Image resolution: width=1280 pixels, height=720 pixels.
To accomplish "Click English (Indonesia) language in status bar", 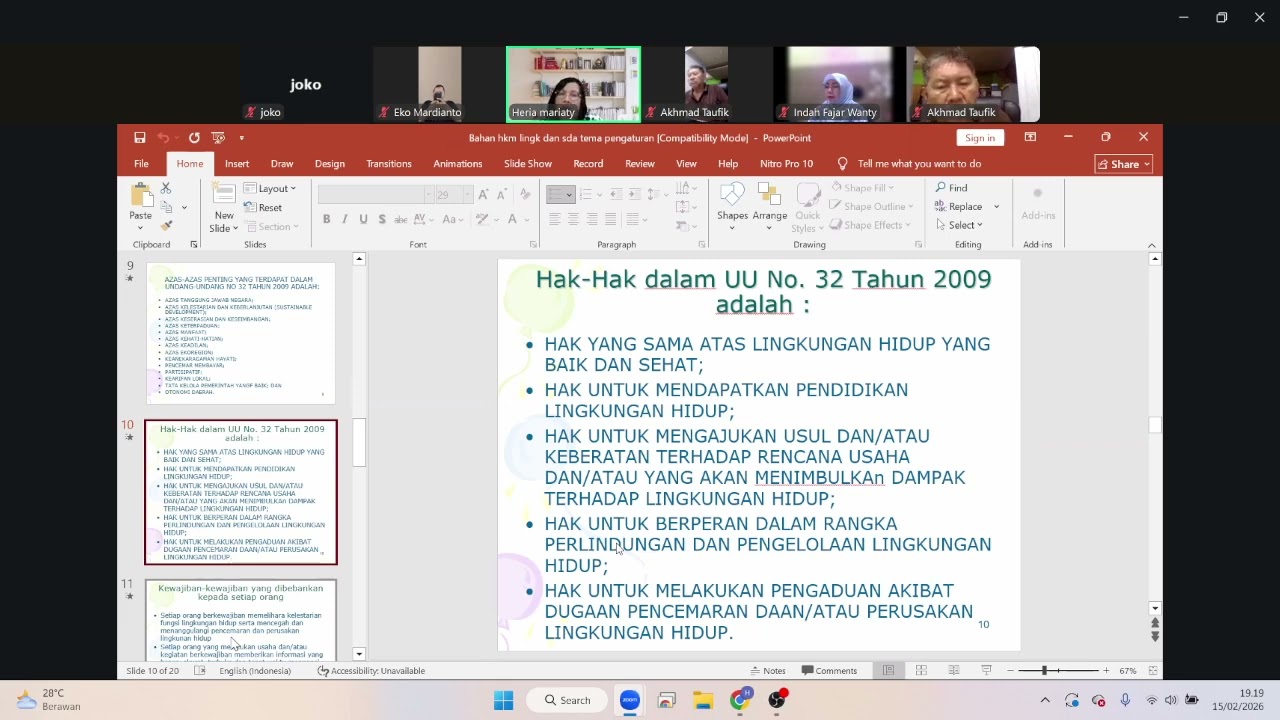I will coord(254,671).
